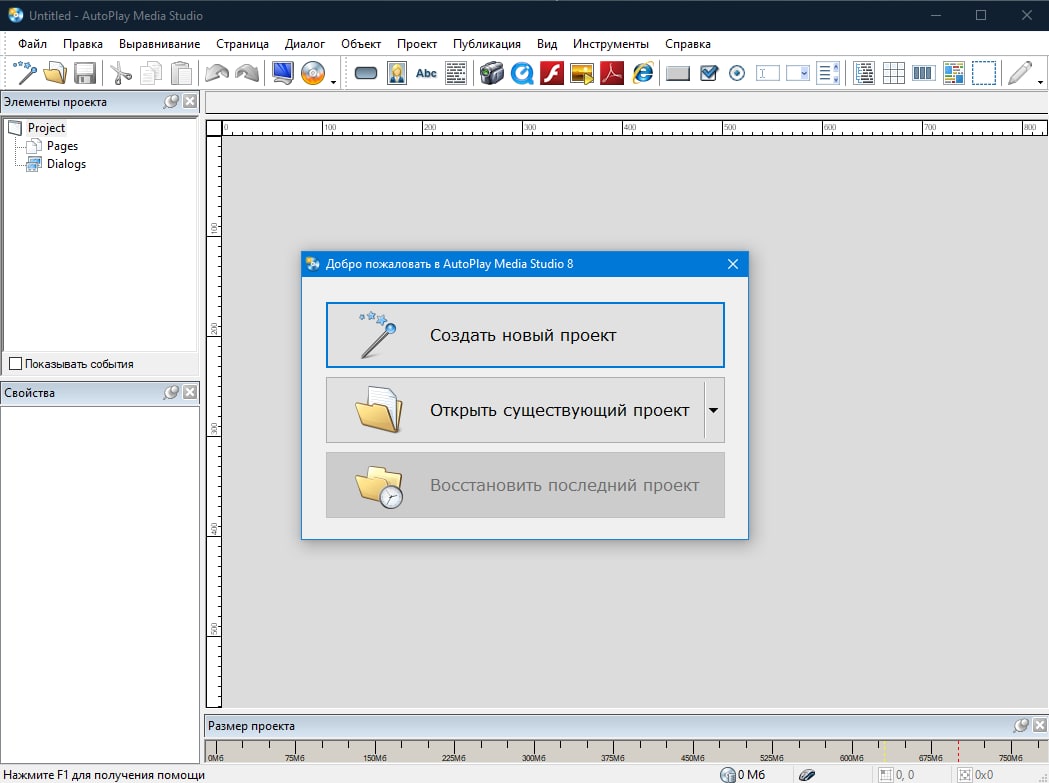Add a PDF object with Acrobat icon
1049x783 pixels.
point(611,73)
